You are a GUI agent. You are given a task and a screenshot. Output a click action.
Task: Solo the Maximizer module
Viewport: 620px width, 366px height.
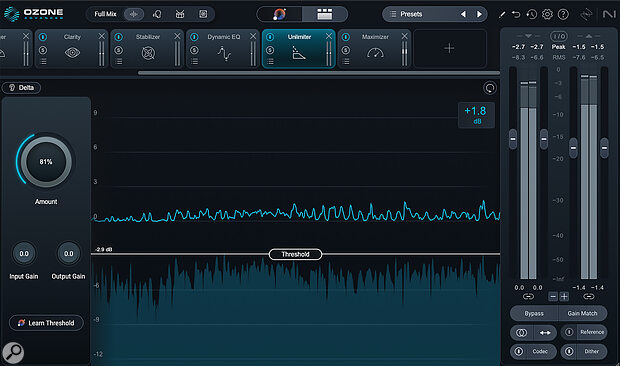pos(346,50)
